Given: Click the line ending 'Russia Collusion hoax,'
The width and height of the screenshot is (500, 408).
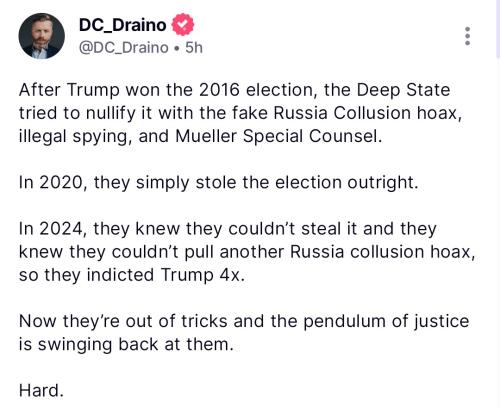Looking at the screenshot, I should click(x=240, y=113).
